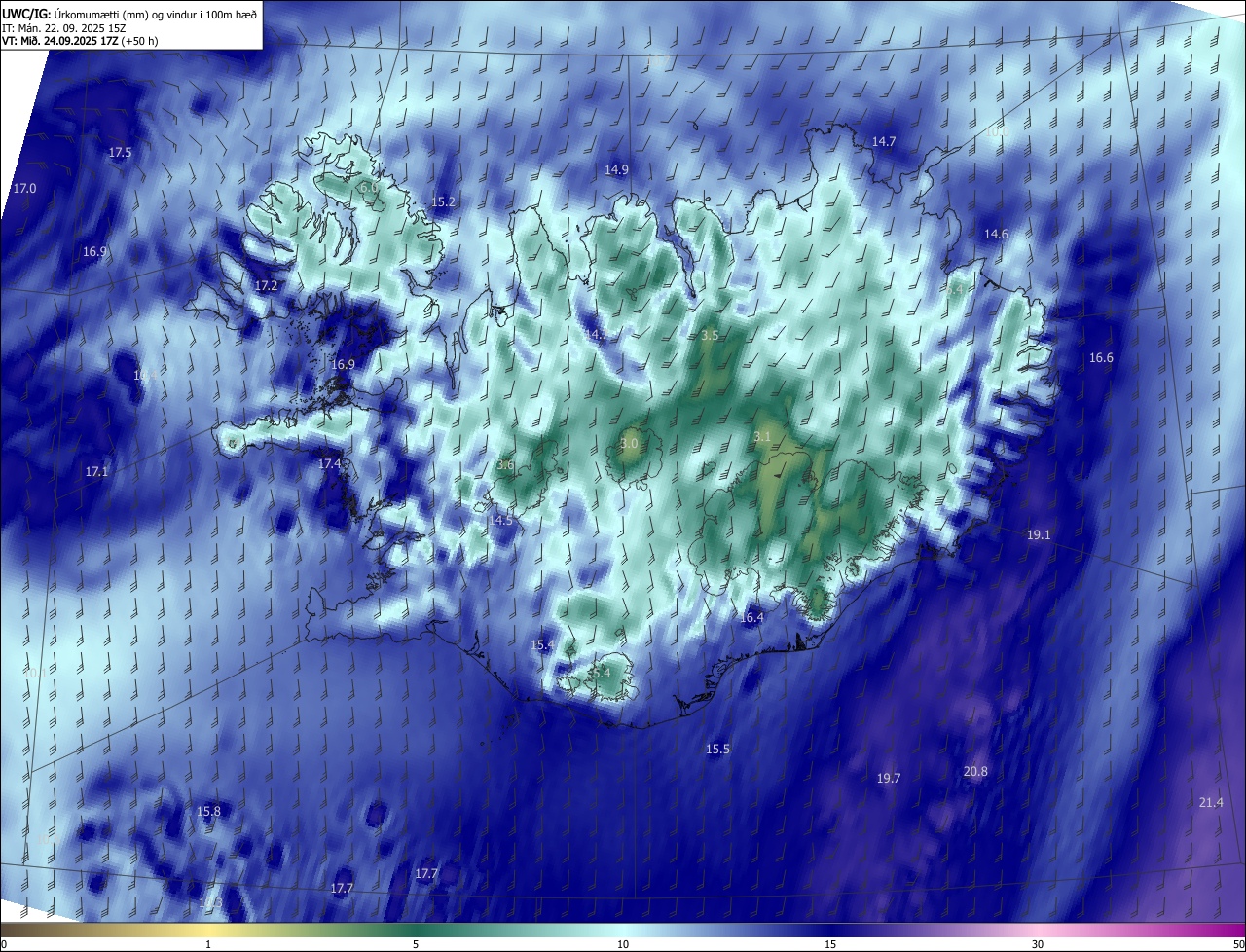The height and width of the screenshot is (952, 1246).
Task: Click the 17.0 value label
Action: pos(24,188)
